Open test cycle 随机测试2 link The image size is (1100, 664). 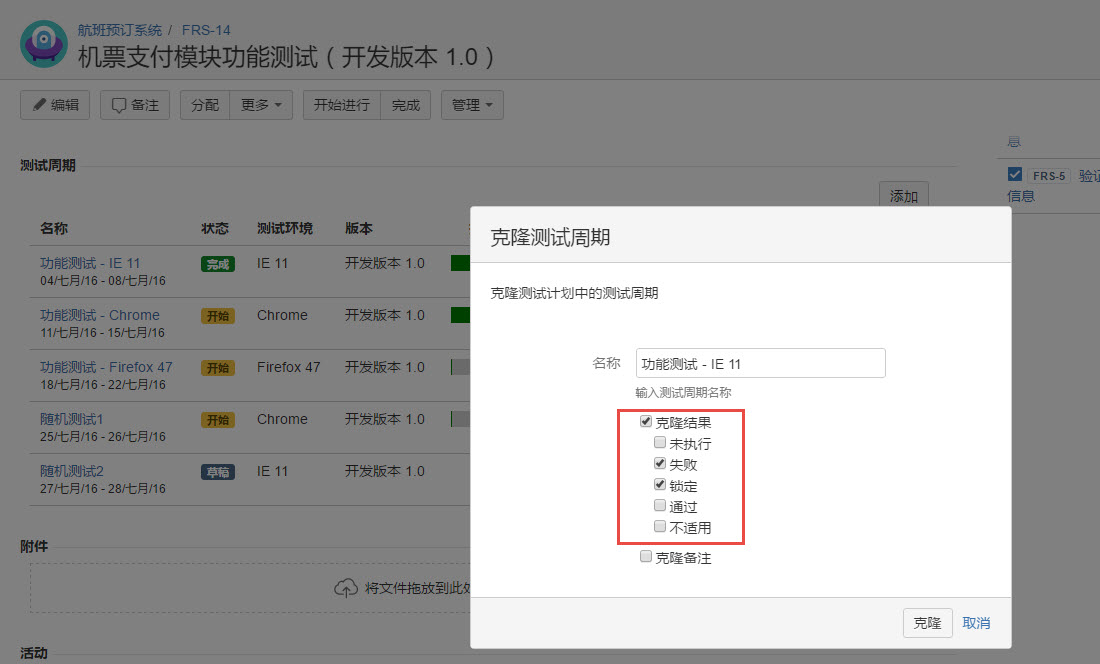click(72, 470)
